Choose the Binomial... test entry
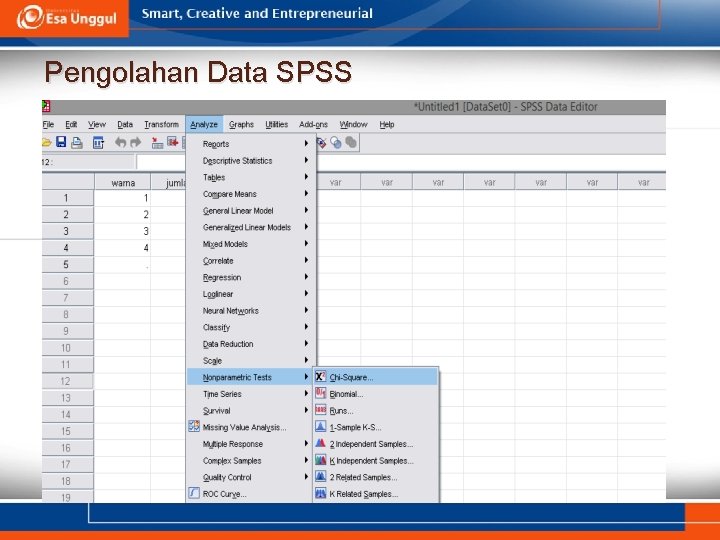Viewport: 720px width, 540px height. click(x=376, y=394)
